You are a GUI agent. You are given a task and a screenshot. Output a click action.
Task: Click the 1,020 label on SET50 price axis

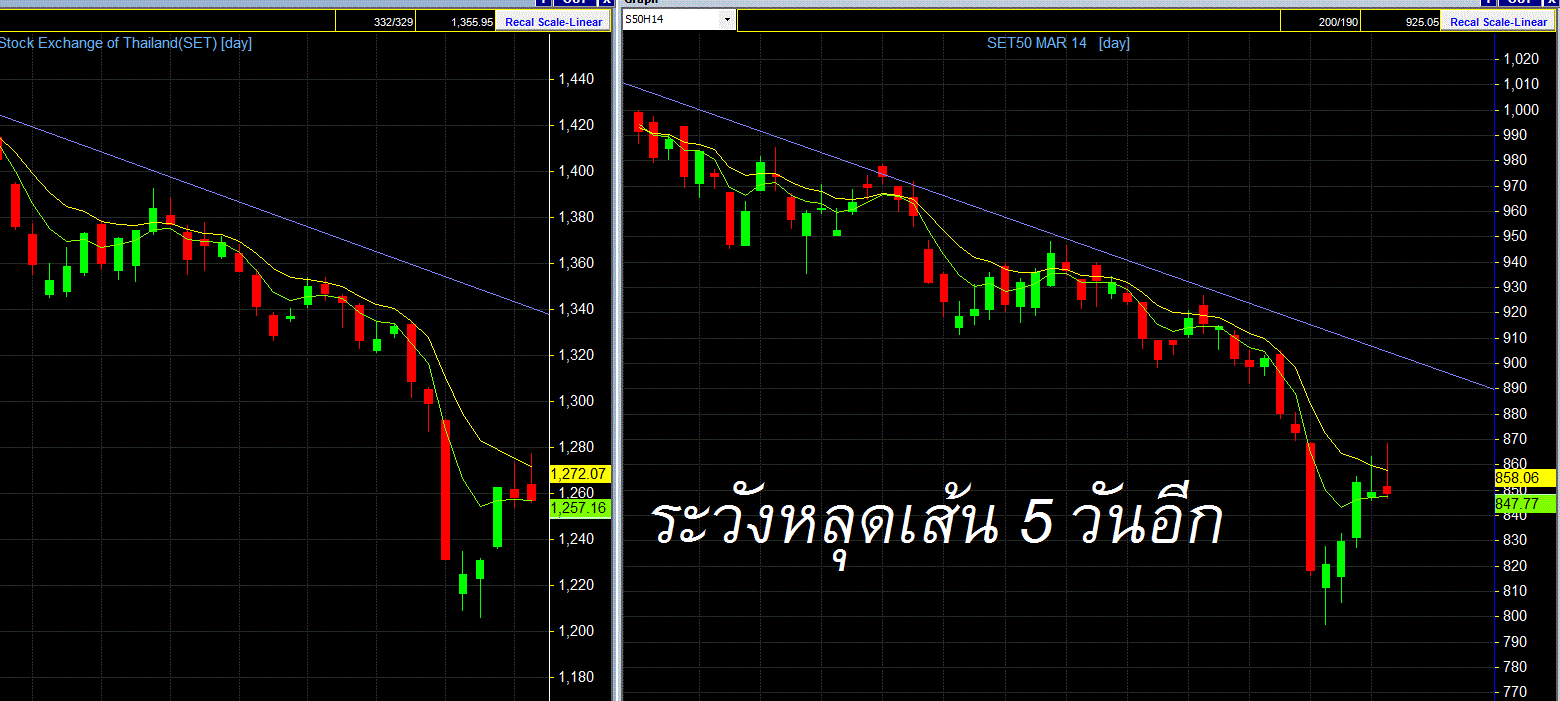tap(1521, 59)
